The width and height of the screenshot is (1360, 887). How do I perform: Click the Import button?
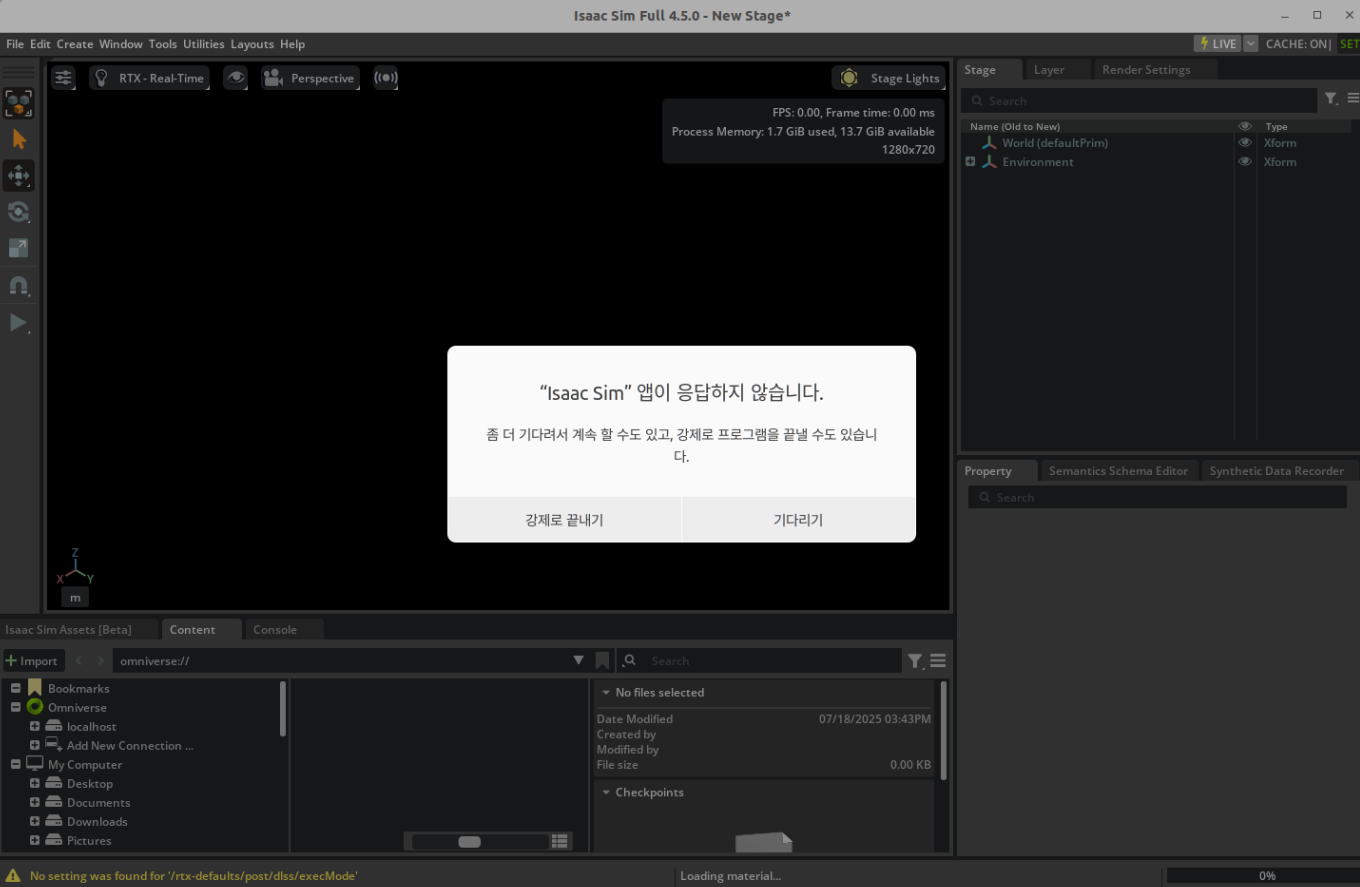(33, 661)
